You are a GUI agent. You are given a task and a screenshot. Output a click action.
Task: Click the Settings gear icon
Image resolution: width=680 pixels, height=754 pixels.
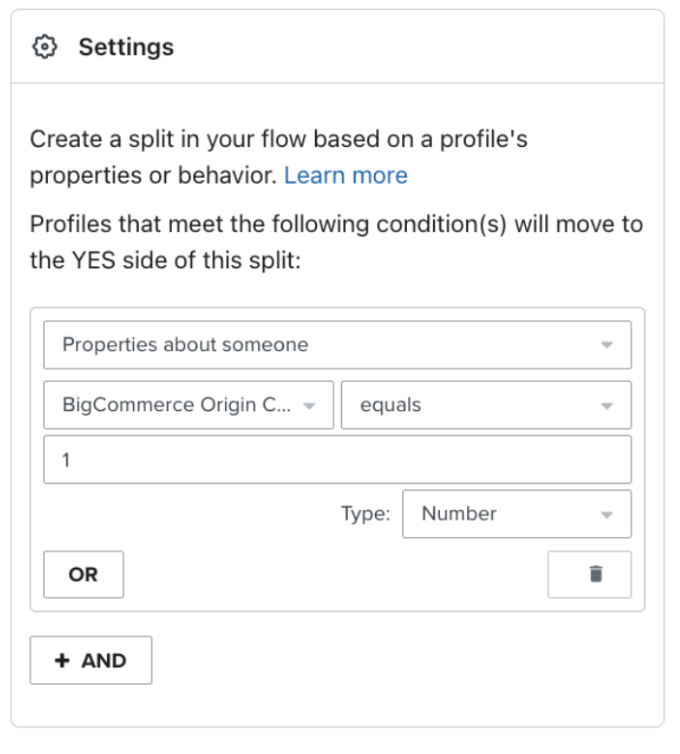point(45,47)
